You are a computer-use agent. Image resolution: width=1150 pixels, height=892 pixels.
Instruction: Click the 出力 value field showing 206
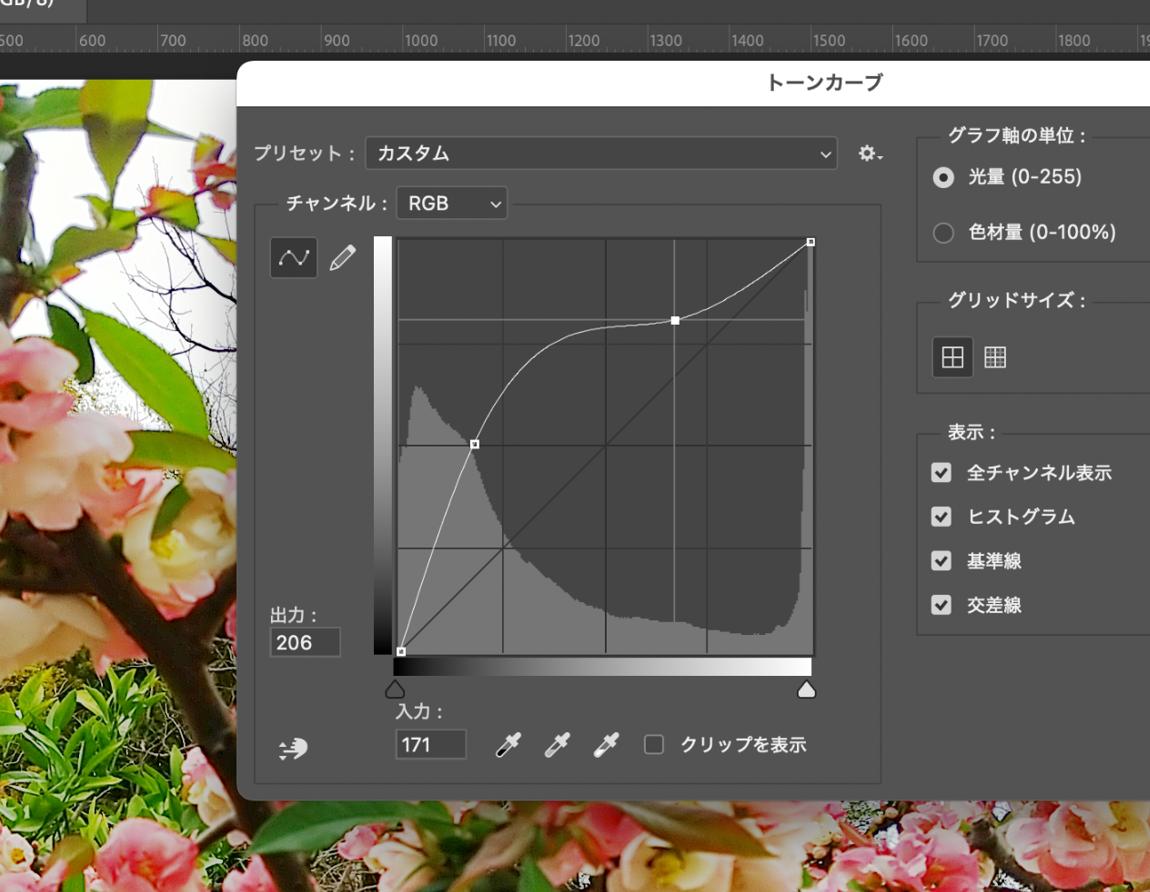point(305,643)
